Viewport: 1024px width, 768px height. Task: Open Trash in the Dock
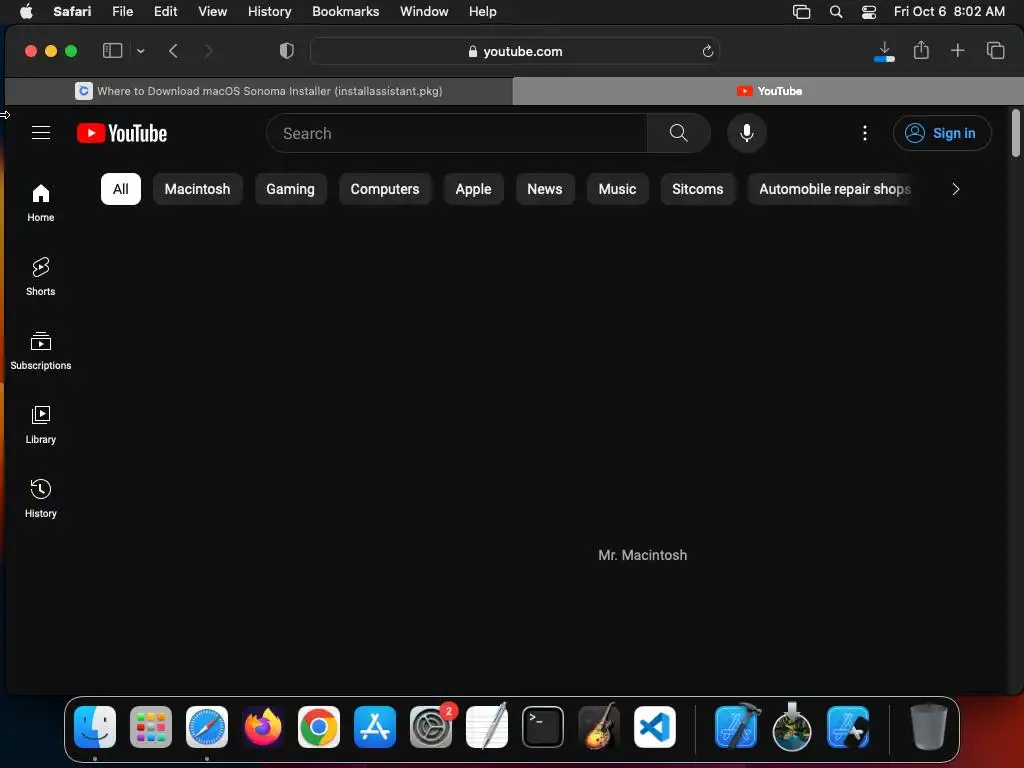[x=928, y=726]
